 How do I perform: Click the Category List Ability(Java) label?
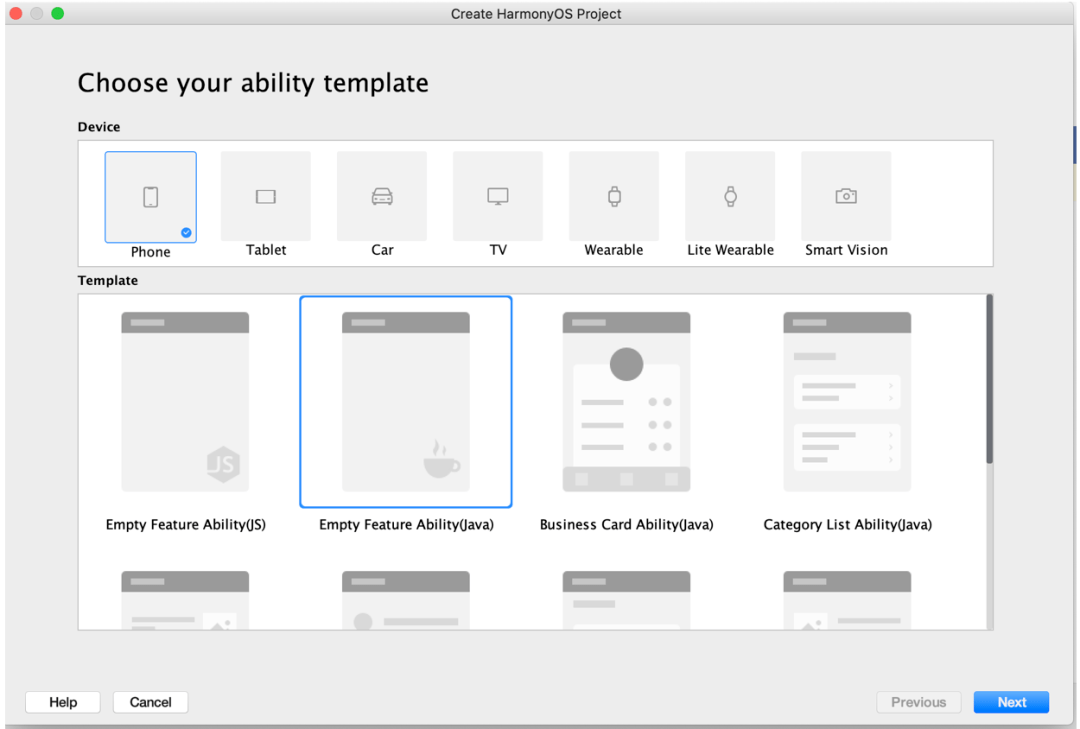tap(847, 524)
